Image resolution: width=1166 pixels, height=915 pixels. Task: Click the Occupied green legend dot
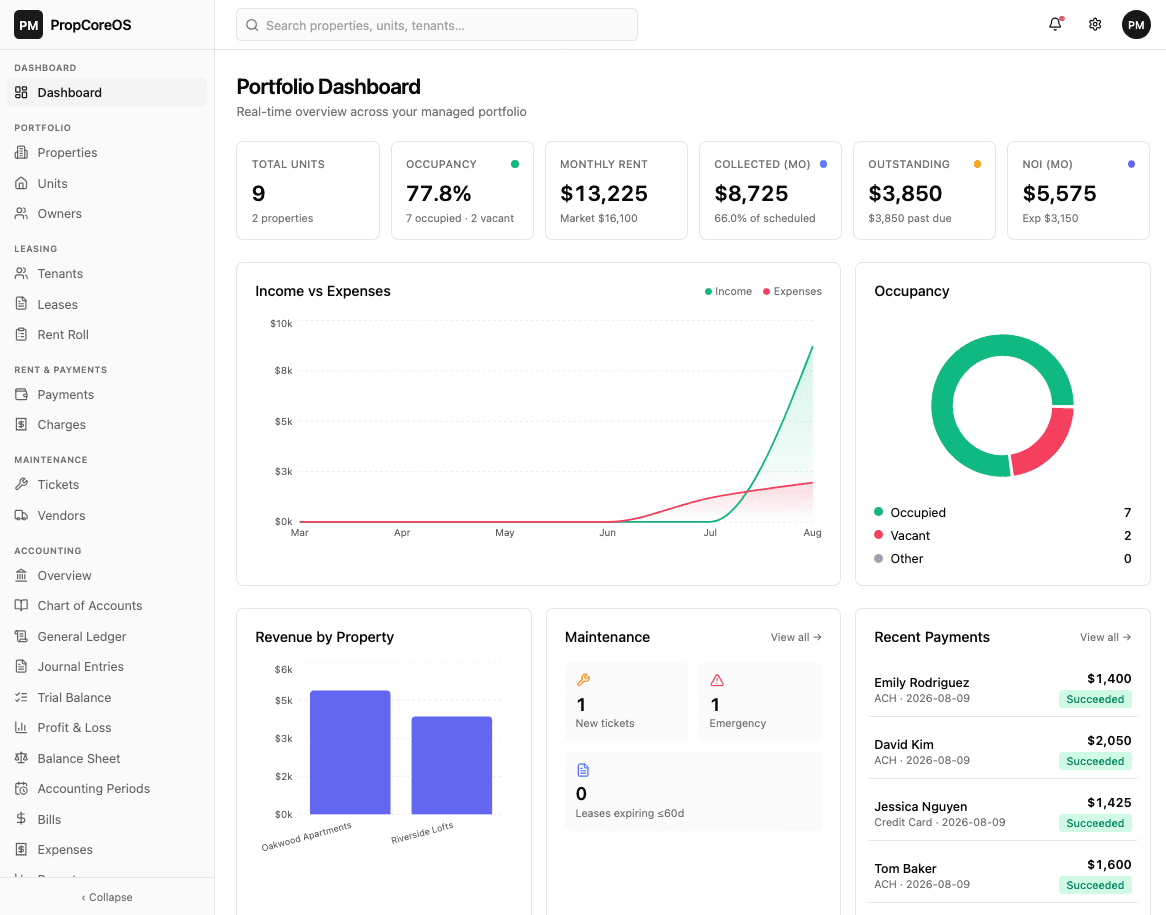[878, 512]
